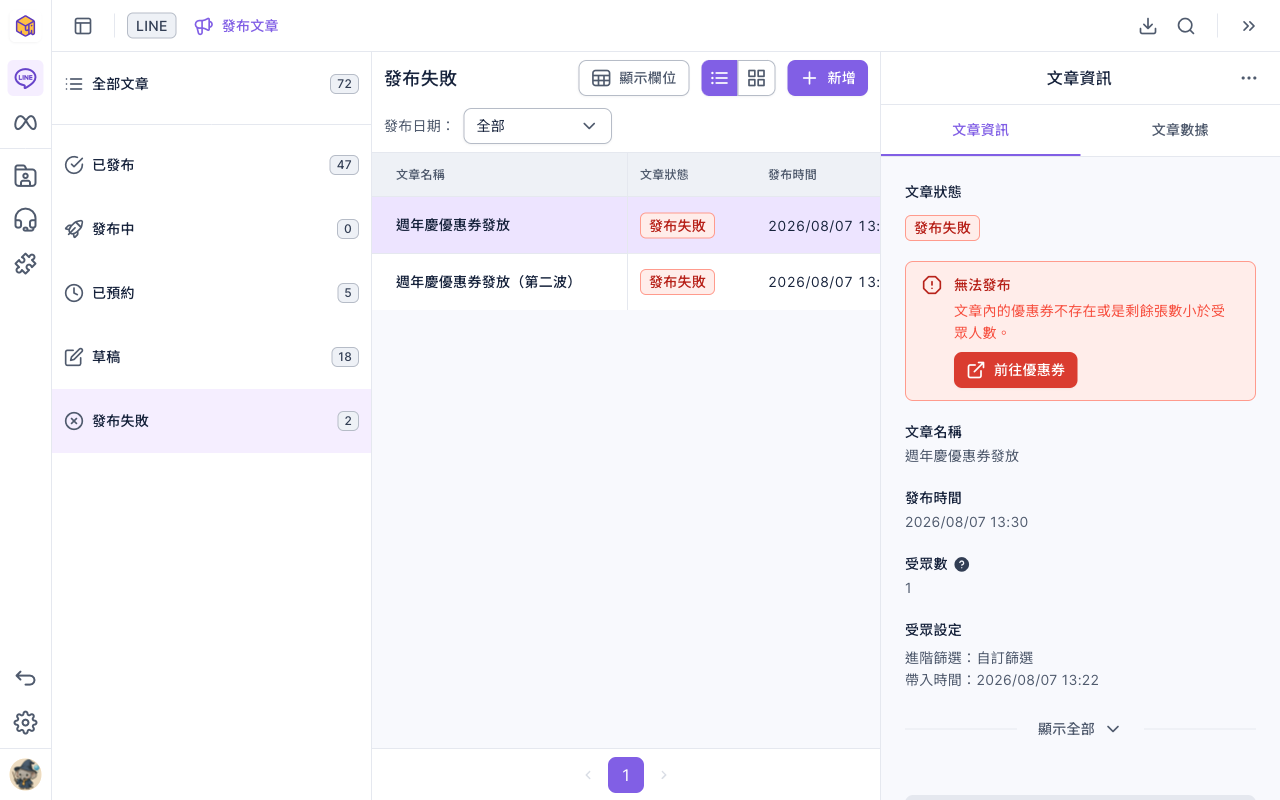Click 發布失敗 badge in first row
This screenshot has width=1280, height=800.
point(677,226)
